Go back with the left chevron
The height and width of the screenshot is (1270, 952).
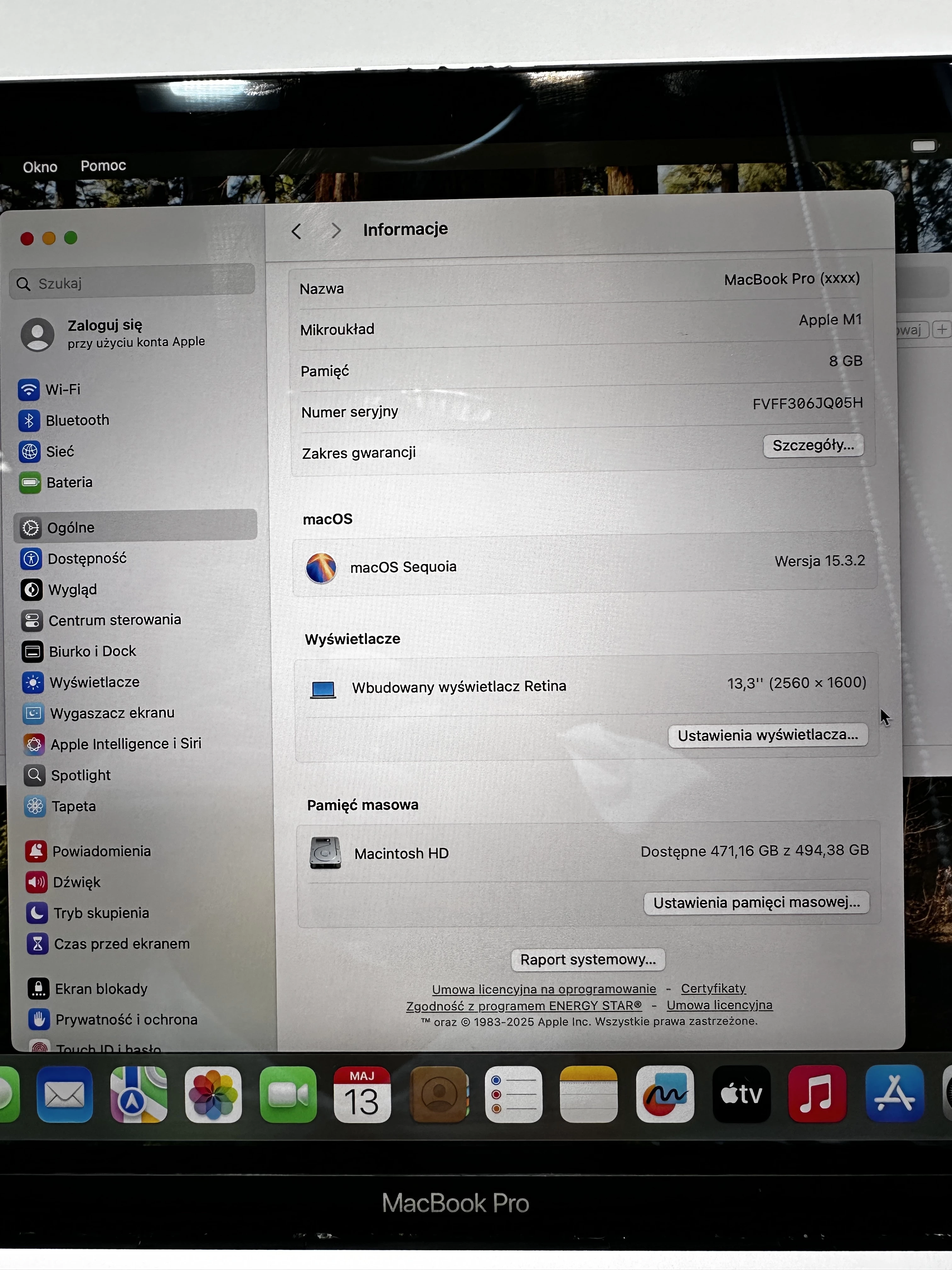[296, 232]
